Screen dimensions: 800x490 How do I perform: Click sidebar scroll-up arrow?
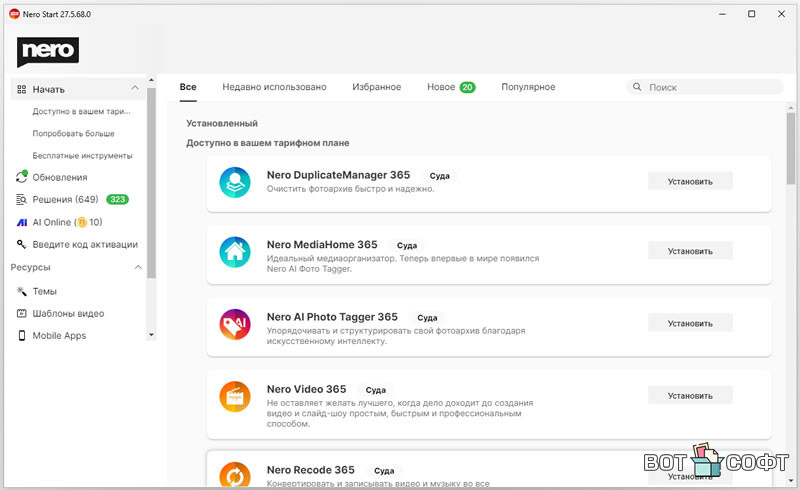coord(151,80)
